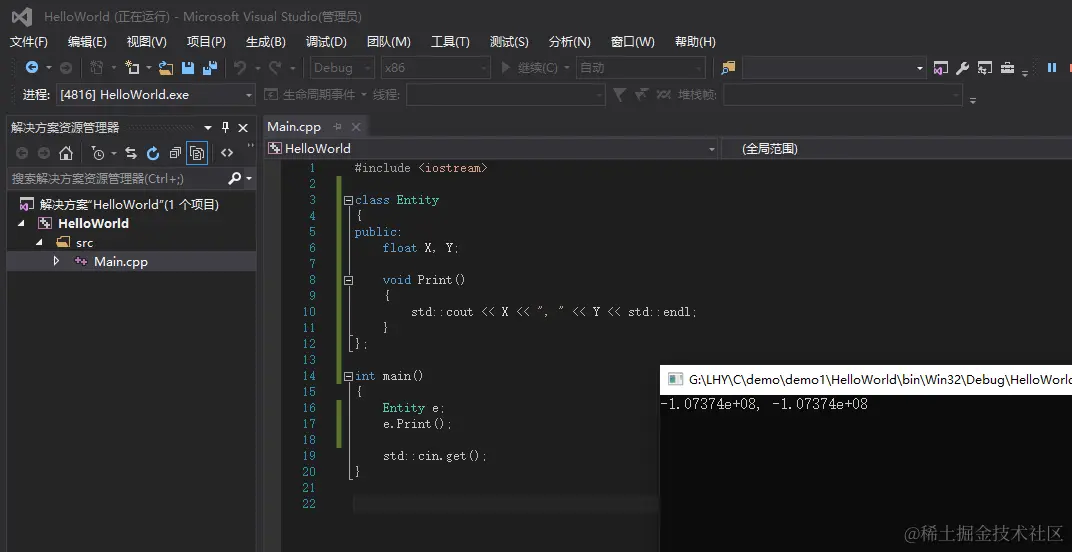The width and height of the screenshot is (1072, 552).
Task: Open the 视图(V) menu
Action: pos(146,42)
